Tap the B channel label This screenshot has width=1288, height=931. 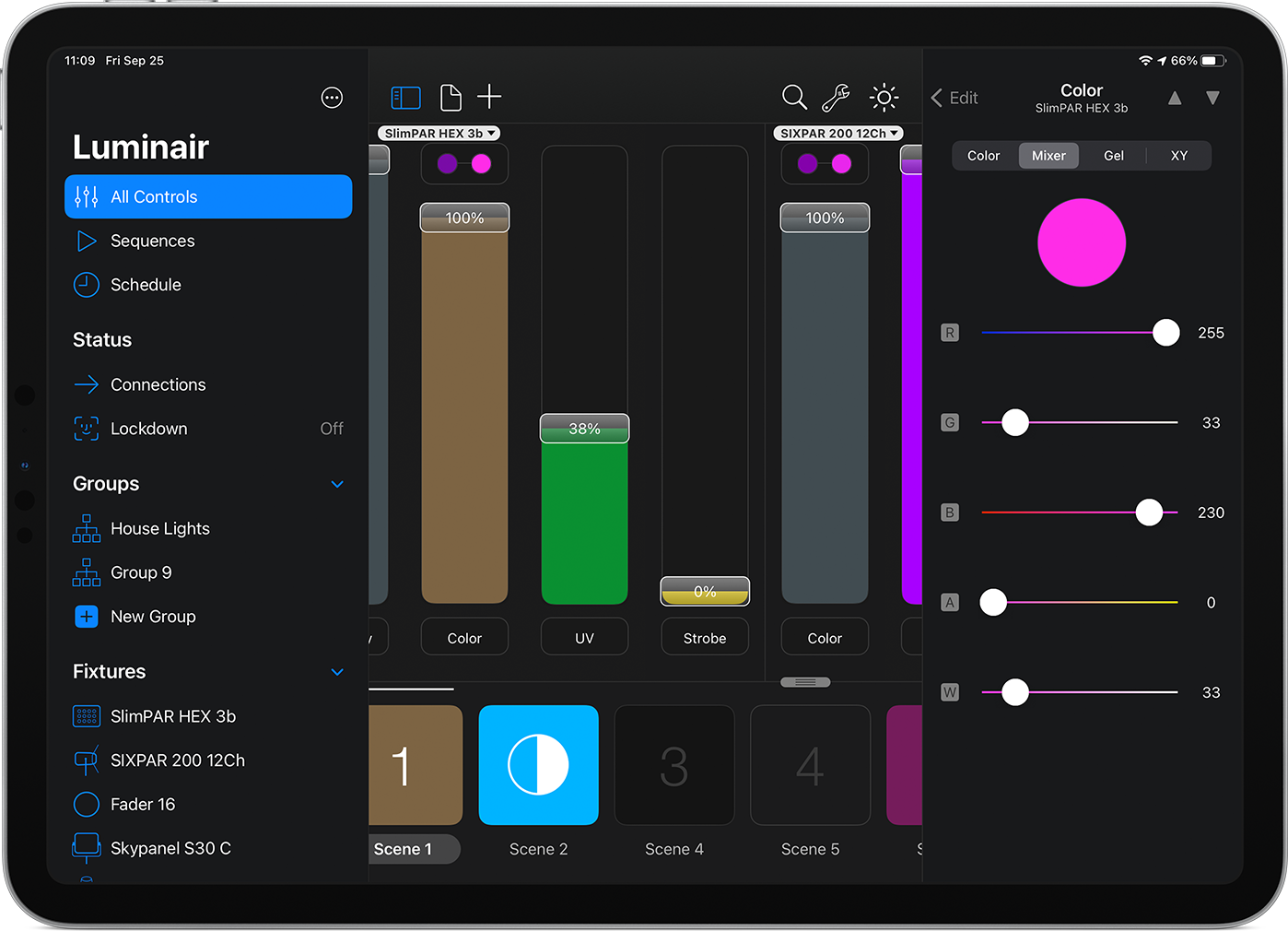coord(950,513)
